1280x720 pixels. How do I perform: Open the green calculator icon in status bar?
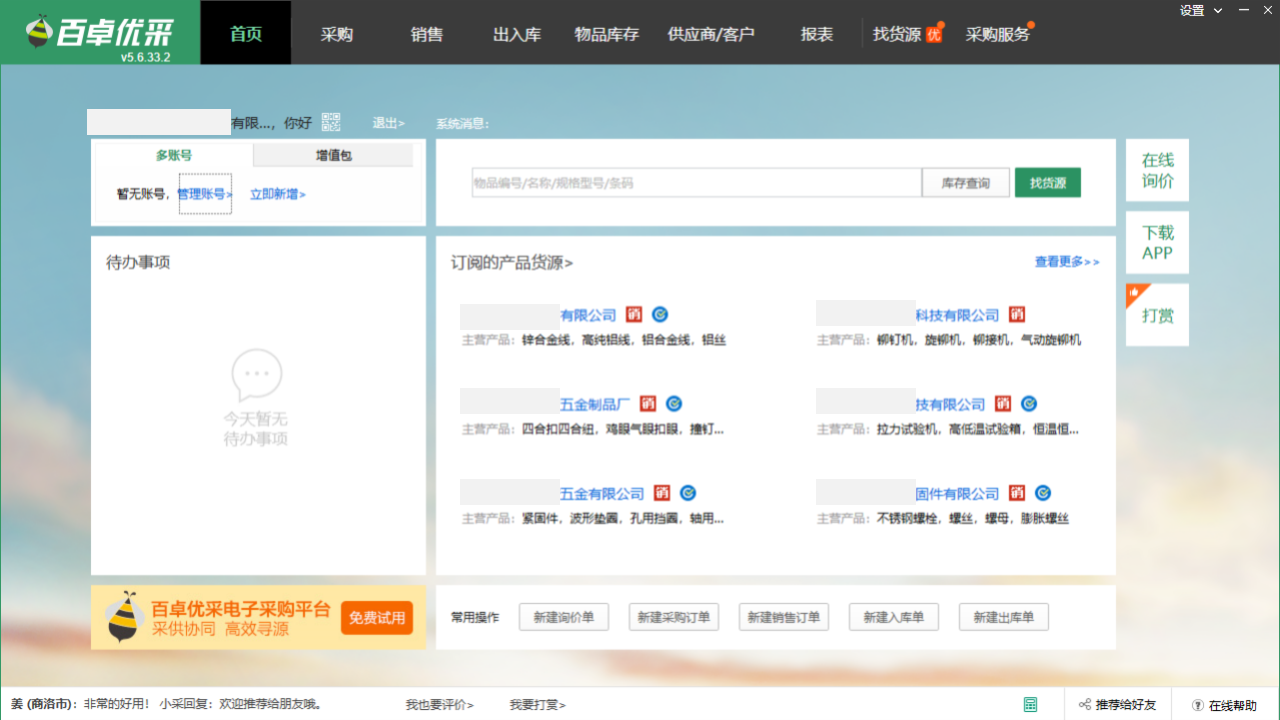click(x=1030, y=705)
